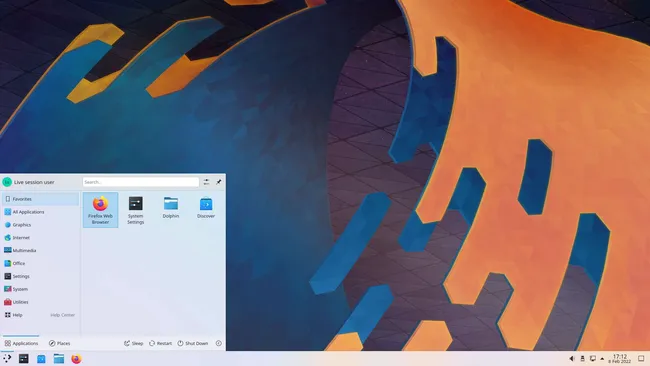Click the Sleep button
The image size is (650, 366).
tap(133, 343)
